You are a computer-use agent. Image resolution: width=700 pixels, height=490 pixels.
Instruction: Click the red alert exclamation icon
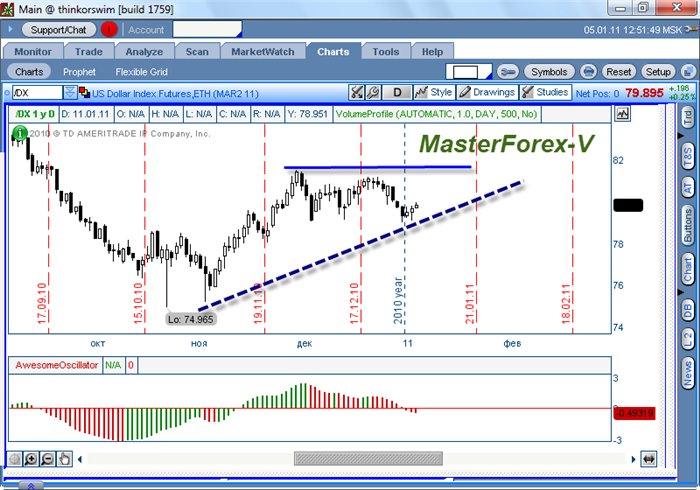click(x=108, y=30)
